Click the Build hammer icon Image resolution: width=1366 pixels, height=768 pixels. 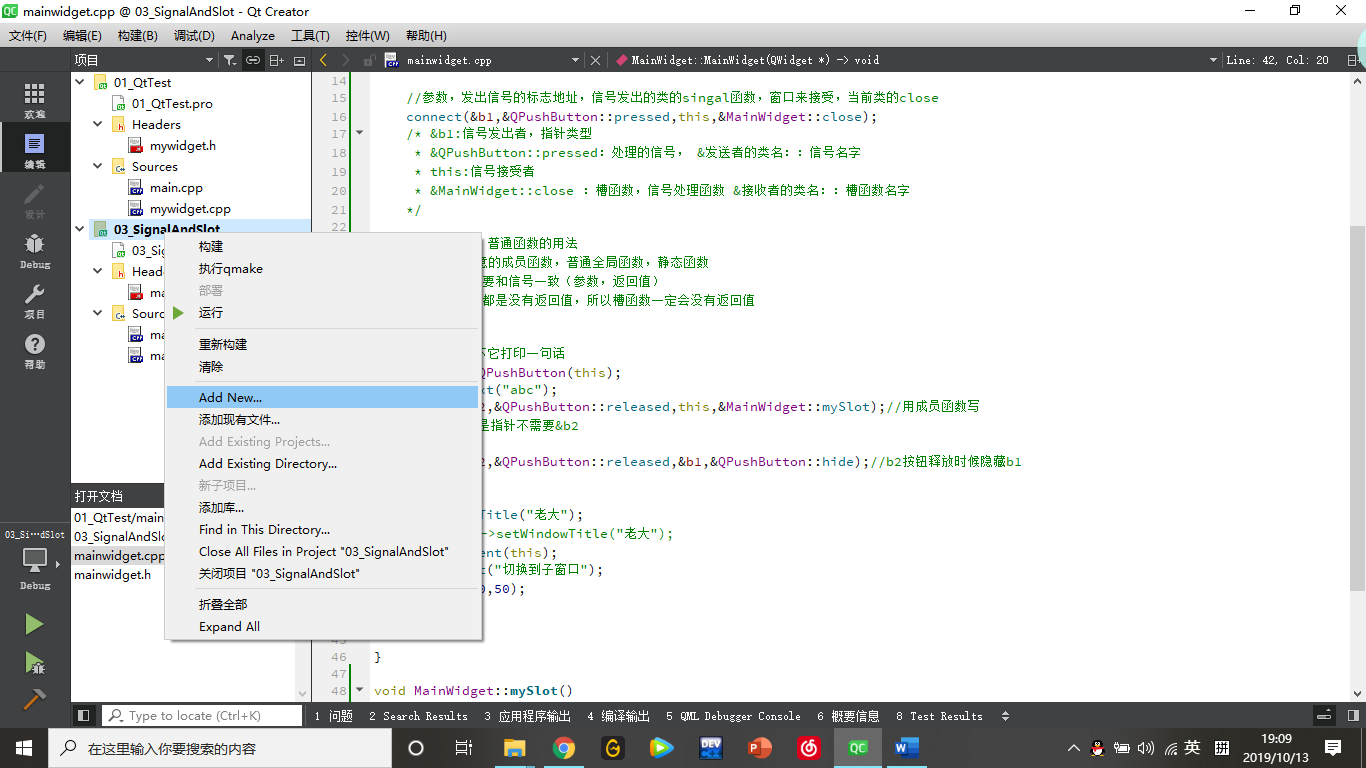(34, 699)
